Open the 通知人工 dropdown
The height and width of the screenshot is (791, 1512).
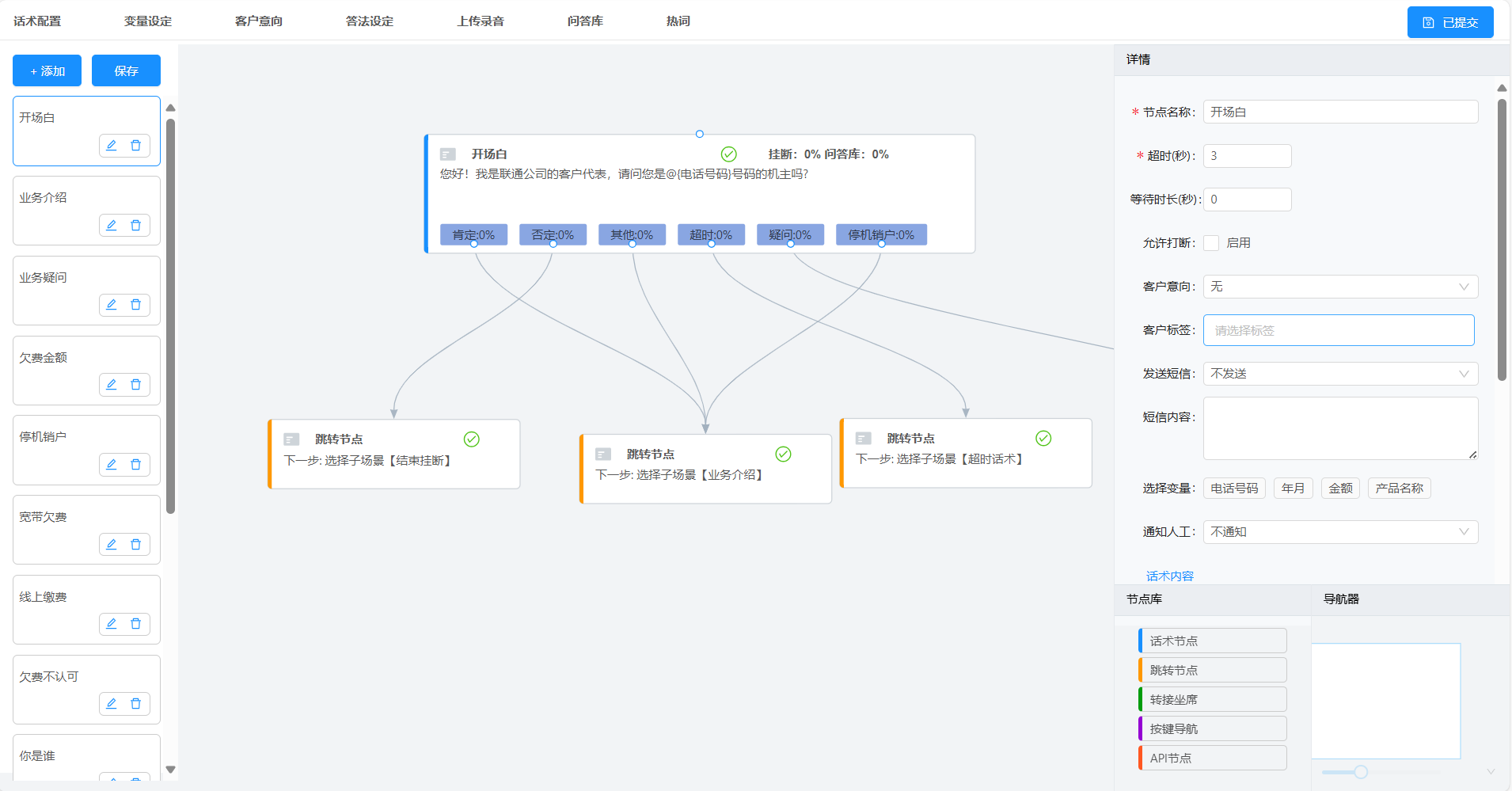point(1339,532)
